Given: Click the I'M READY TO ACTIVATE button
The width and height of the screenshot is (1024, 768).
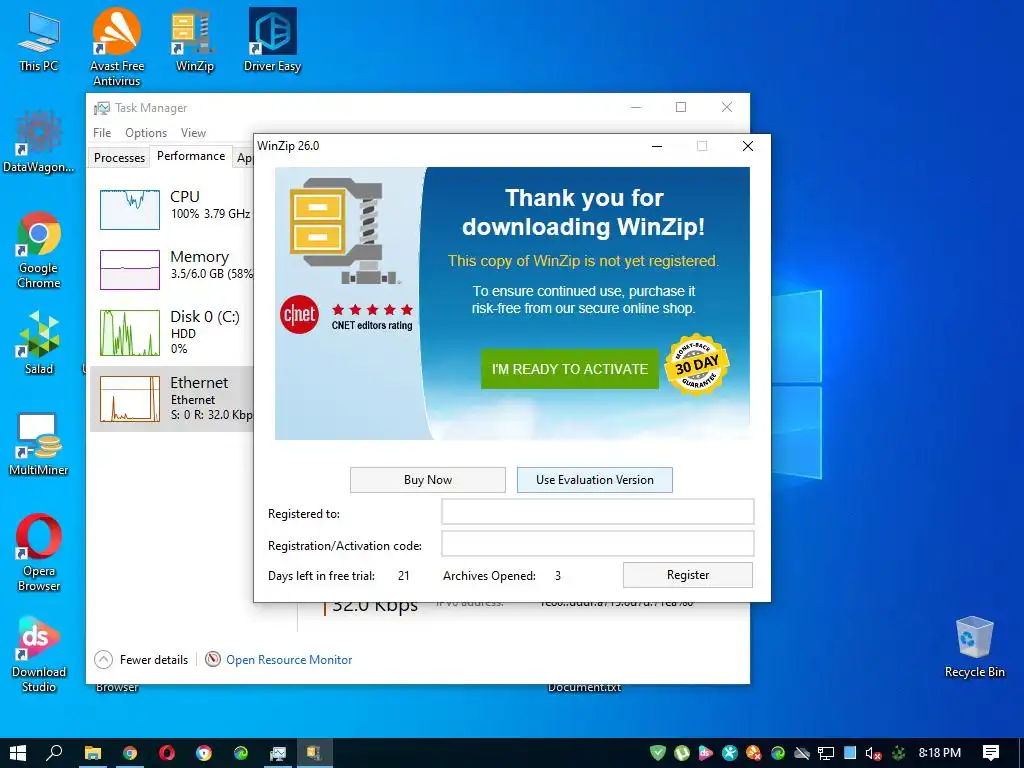Looking at the screenshot, I should click(569, 369).
